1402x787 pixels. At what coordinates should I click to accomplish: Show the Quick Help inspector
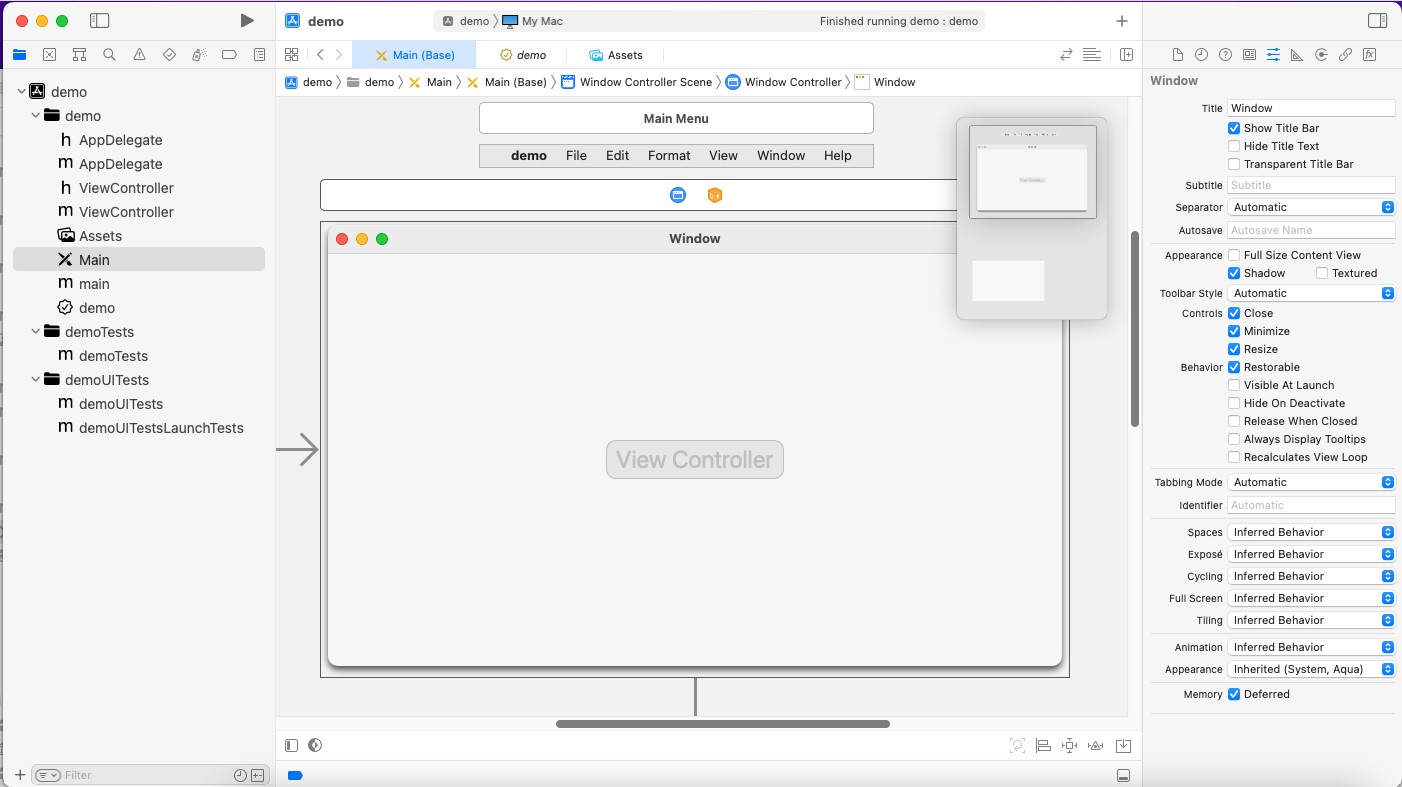[1225, 55]
